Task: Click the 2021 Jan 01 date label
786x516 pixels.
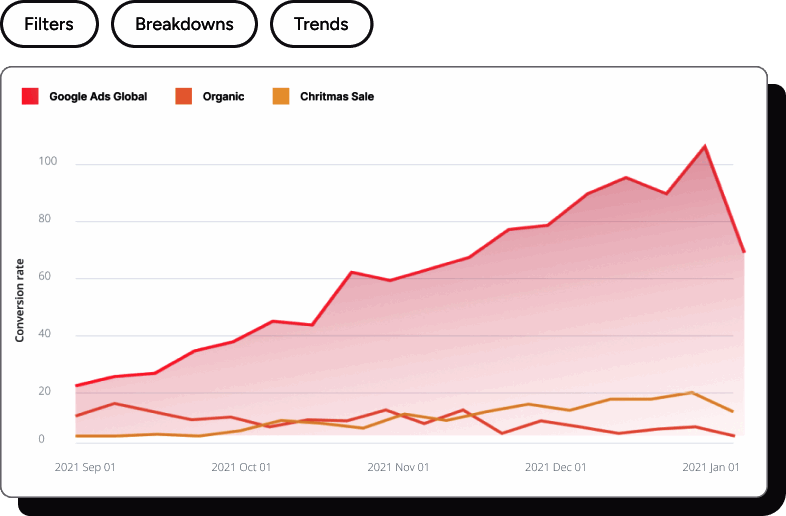Action: tap(711, 467)
